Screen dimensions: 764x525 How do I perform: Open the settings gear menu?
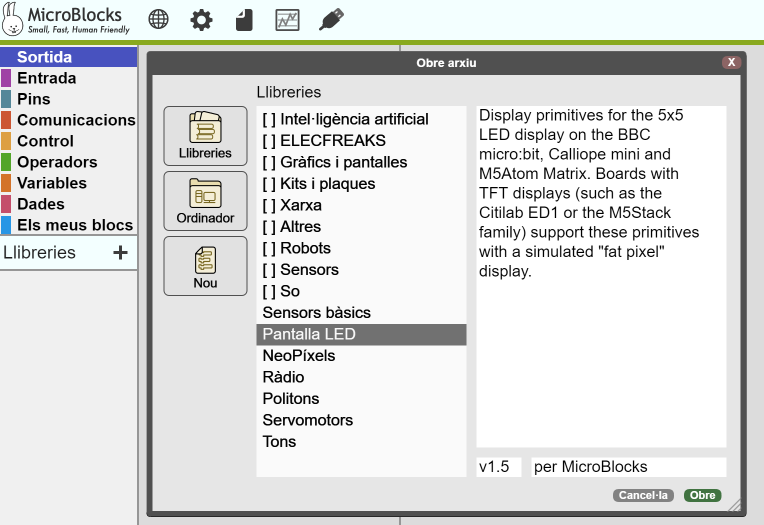tap(201, 19)
